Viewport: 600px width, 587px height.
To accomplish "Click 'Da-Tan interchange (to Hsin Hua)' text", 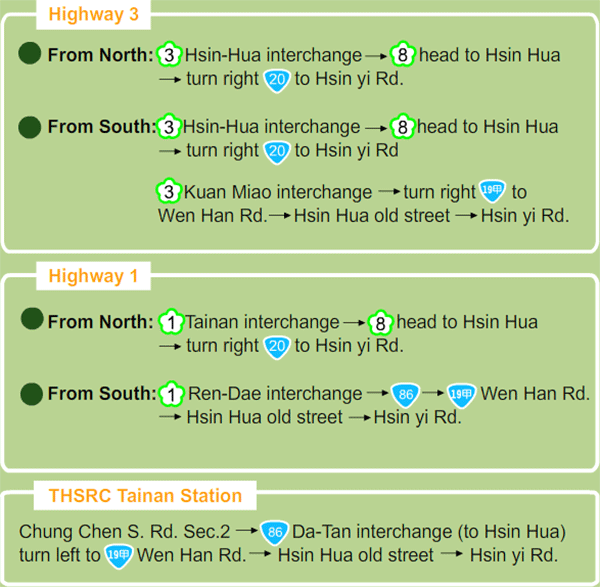I will point(429,532).
